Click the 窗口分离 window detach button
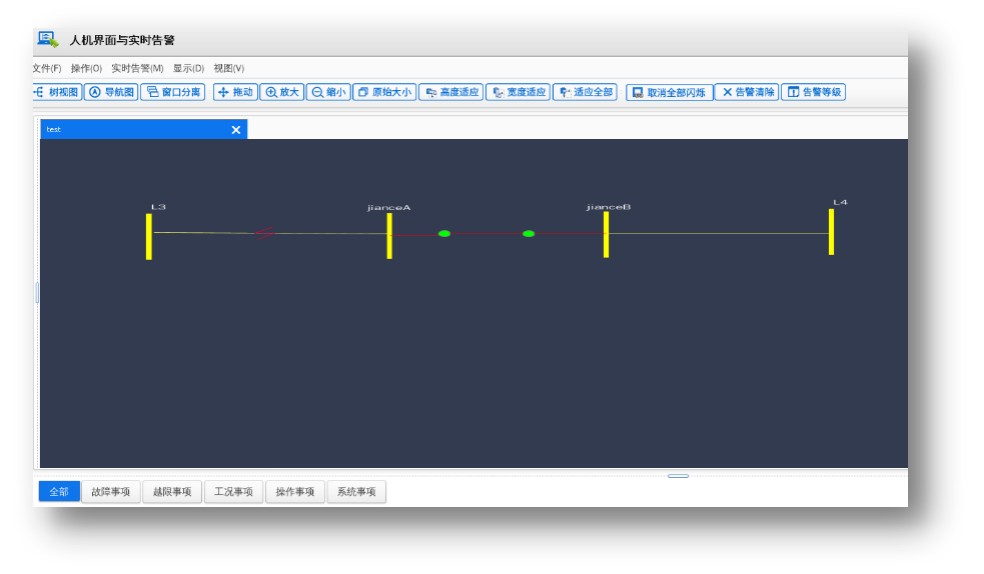This screenshot has width=984, height=574. click(x=173, y=92)
